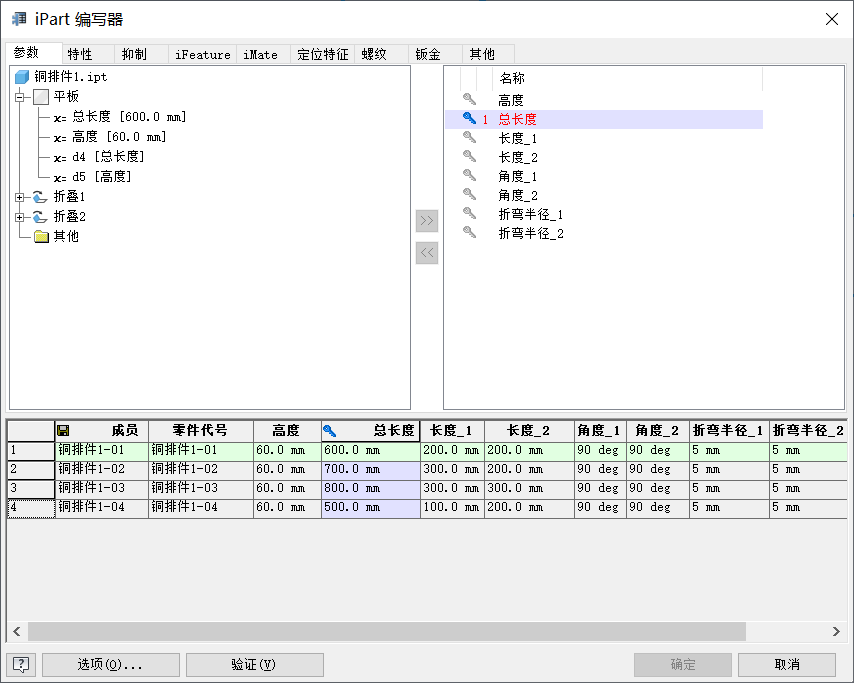Click the 100.0 mm cell in 长度_1 column
Viewport: 854px width, 683px height.
[453, 508]
